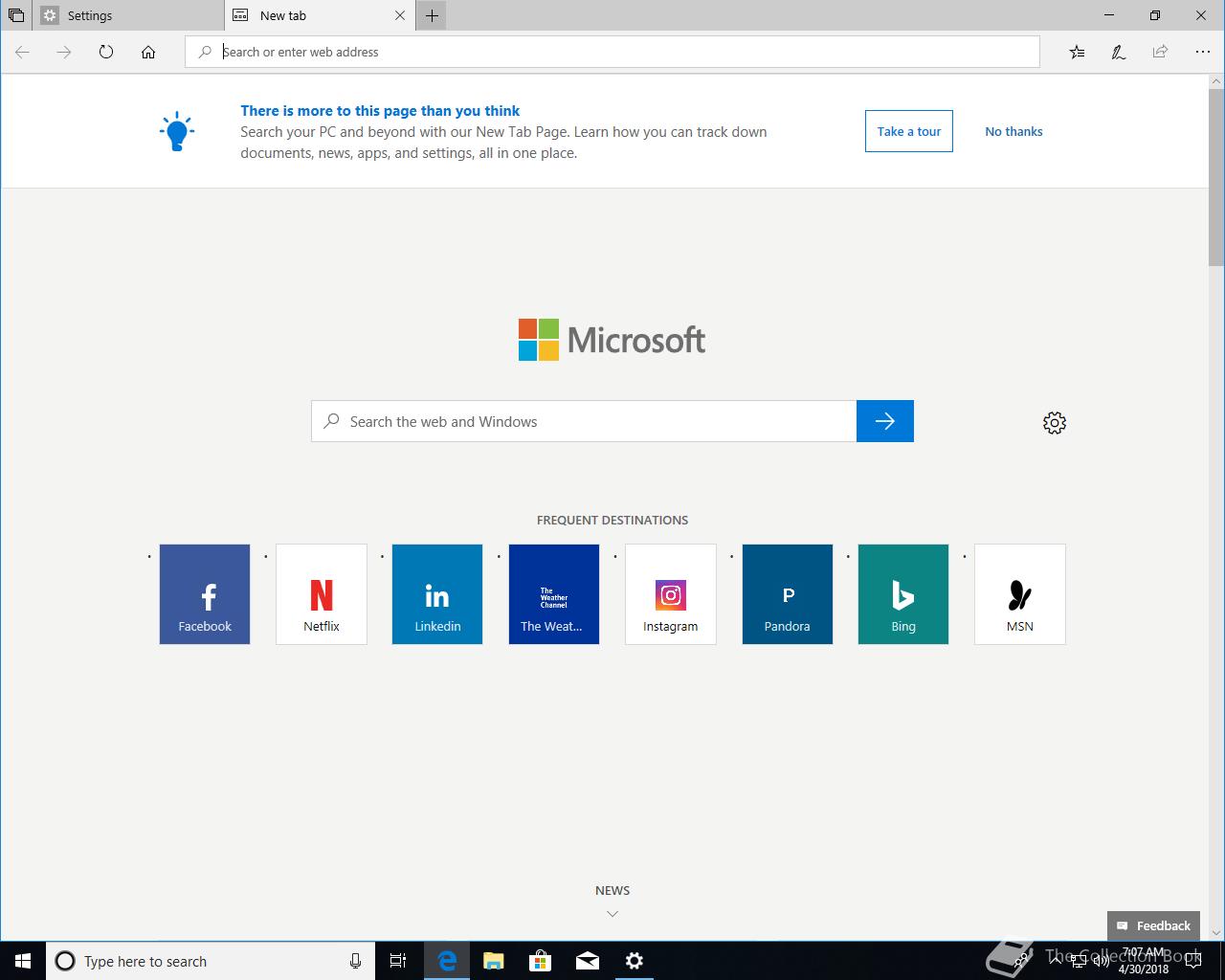This screenshot has width=1225, height=980.
Task: Click the Microsoft logo
Action: coord(612,340)
